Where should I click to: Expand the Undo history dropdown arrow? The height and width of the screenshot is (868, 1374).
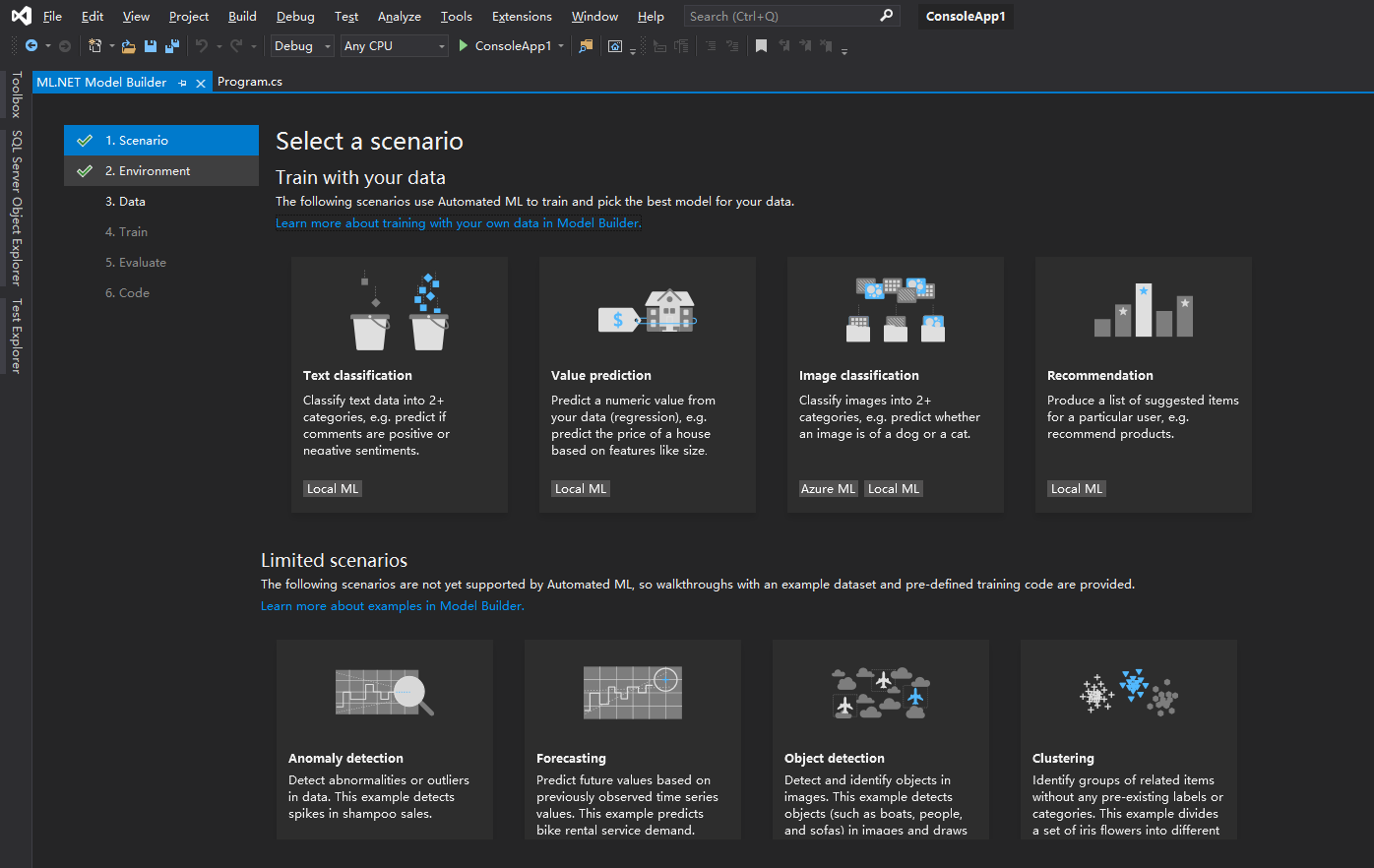point(219,45)
